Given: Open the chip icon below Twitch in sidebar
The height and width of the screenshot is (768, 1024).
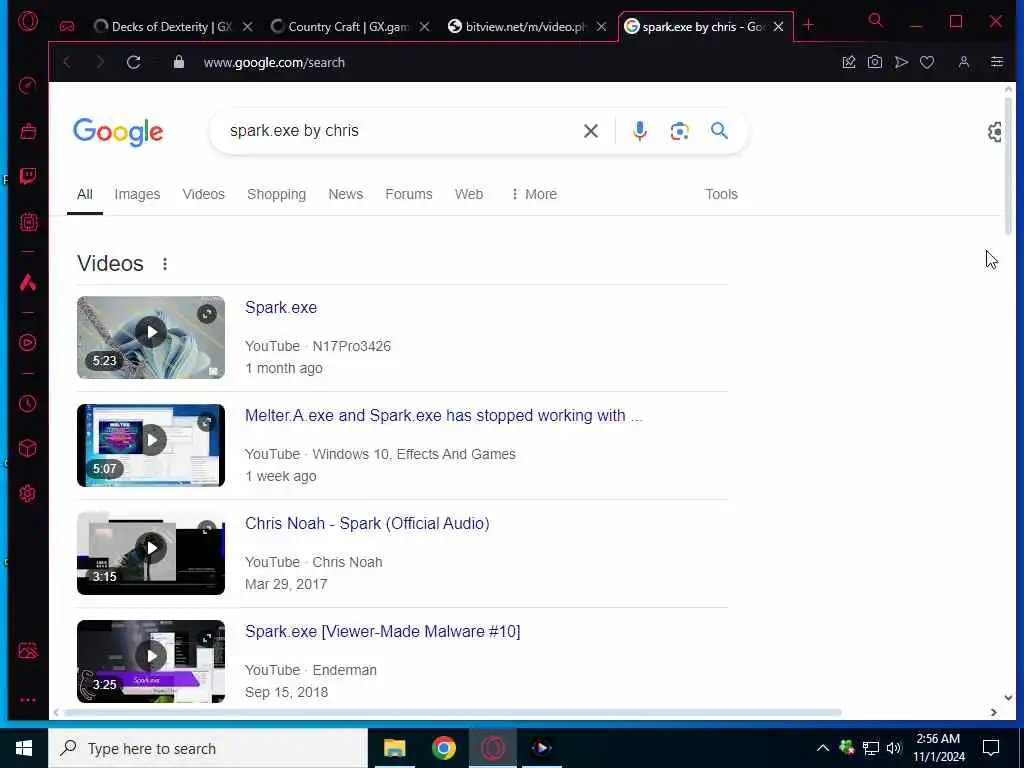Looking at the screenshot, I should (x=27, y=222).
